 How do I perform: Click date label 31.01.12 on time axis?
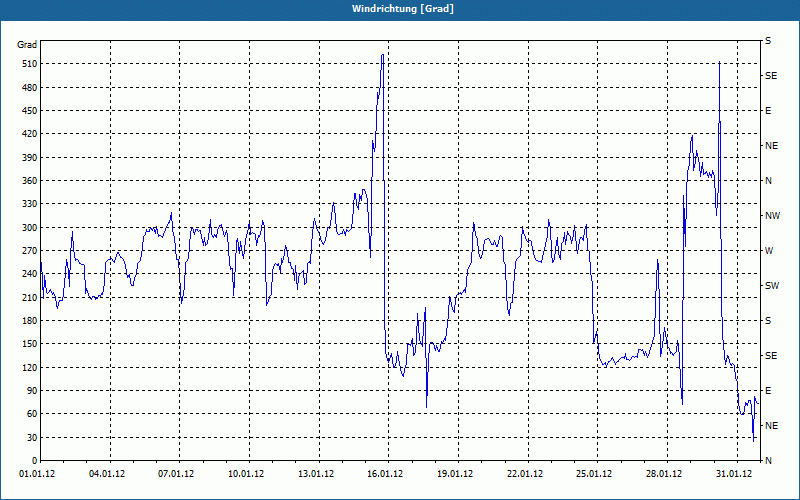coord(734,474)
